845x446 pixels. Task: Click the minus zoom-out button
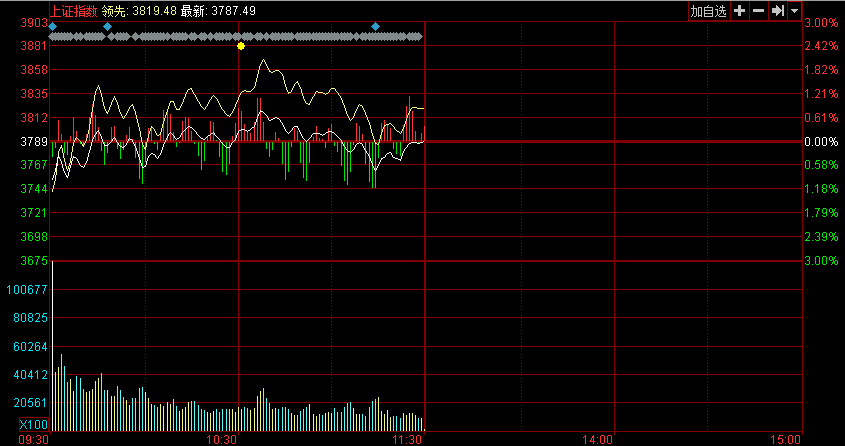[758, 11]
